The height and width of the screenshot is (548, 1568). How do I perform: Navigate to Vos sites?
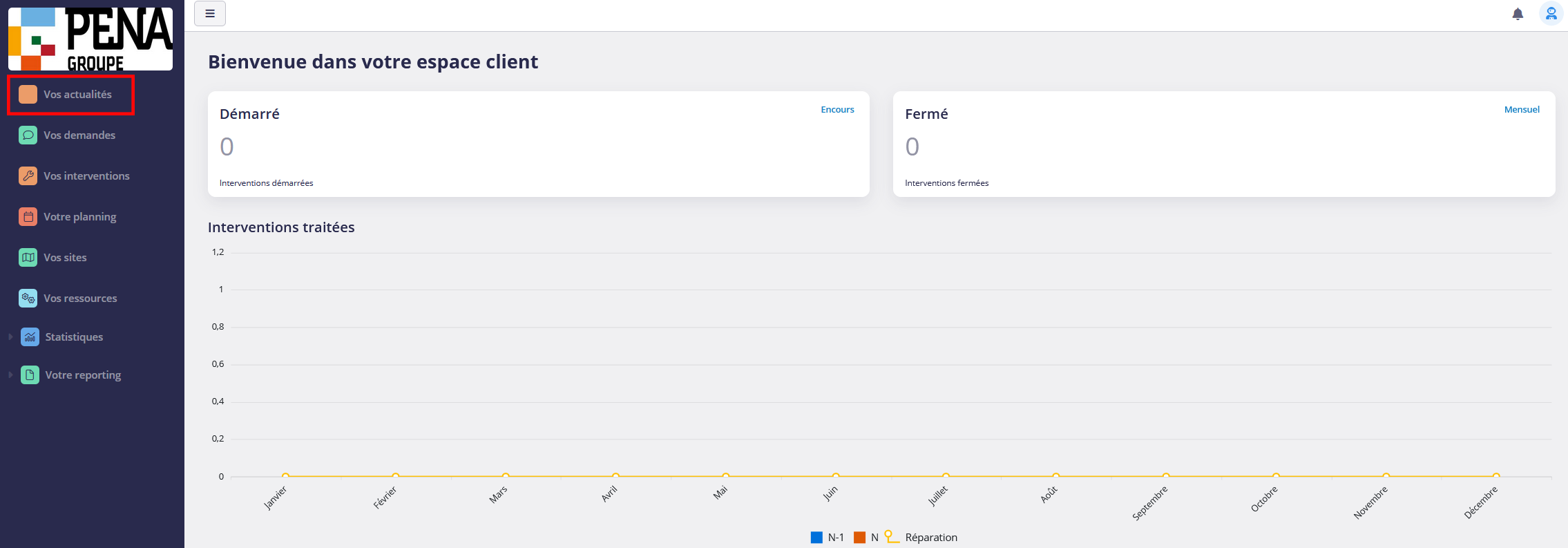[65, 257]
